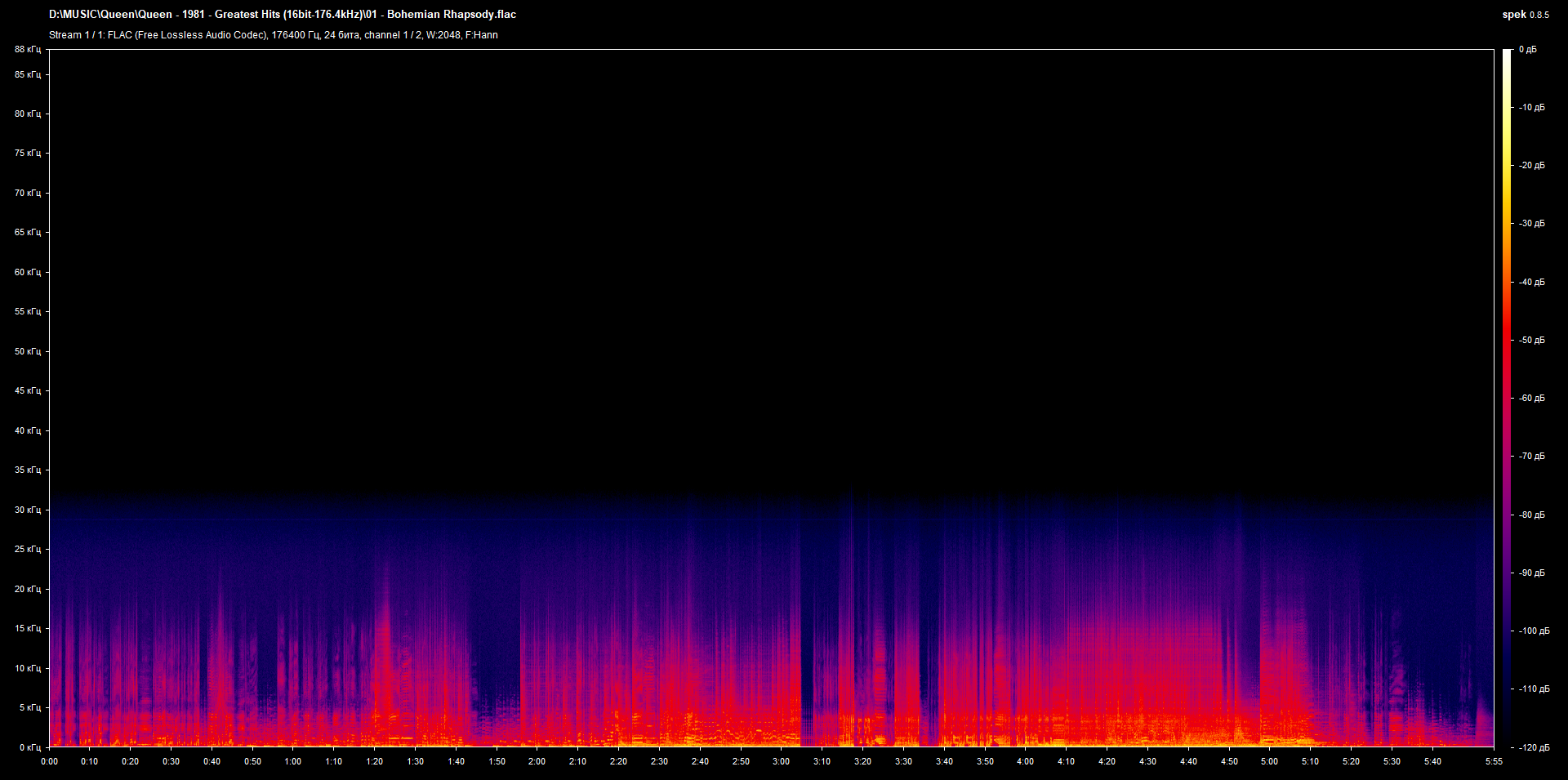Viewport: 1568px width, 780px height.
Task: Click the 20 кГц frequency axis label
Action: click(28, 590)
